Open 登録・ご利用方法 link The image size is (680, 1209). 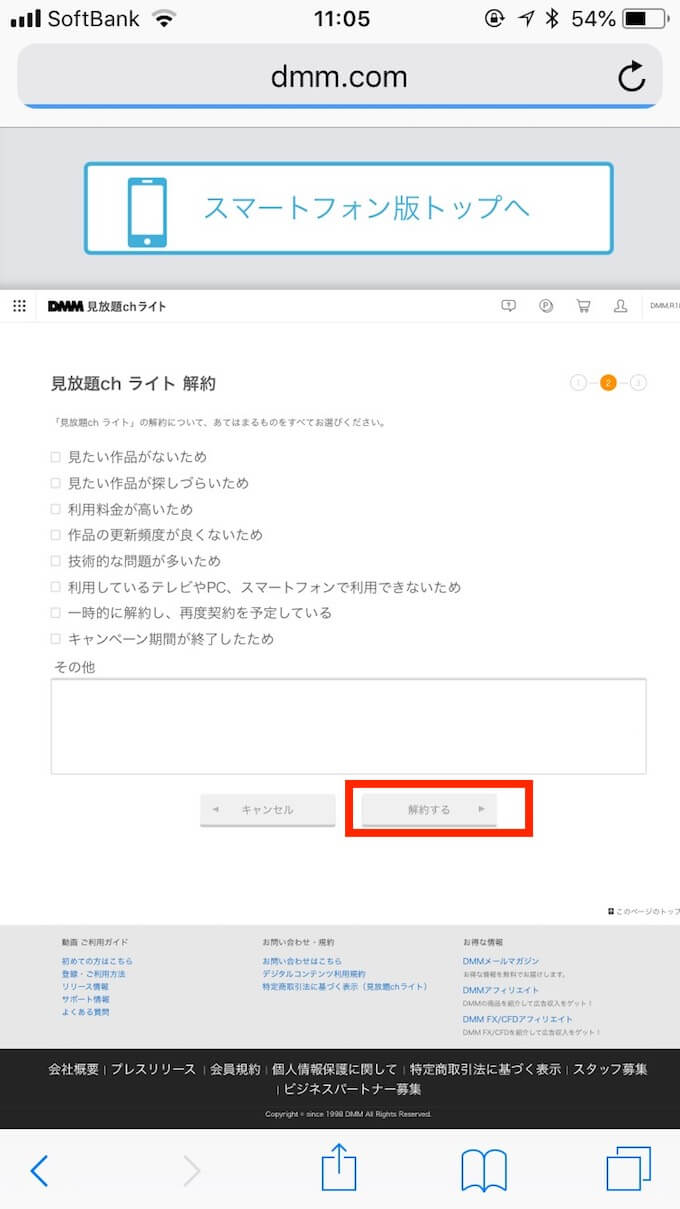coord(93,974)
